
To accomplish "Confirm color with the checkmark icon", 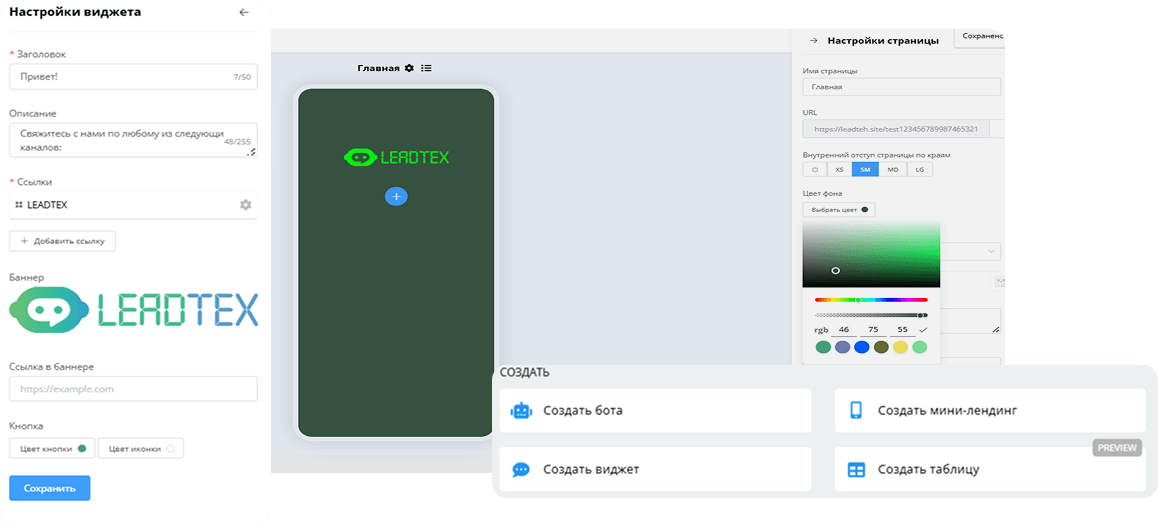I will click(x=923, y=329).
